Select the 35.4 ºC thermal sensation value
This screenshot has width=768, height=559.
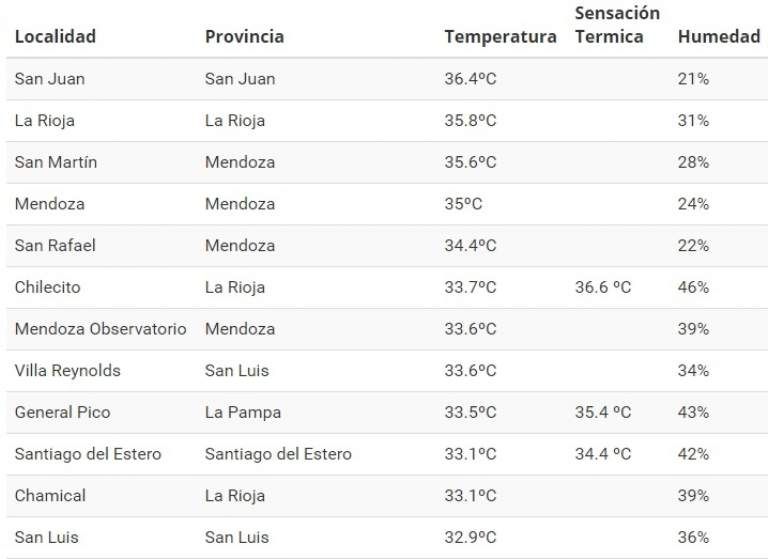603,412
